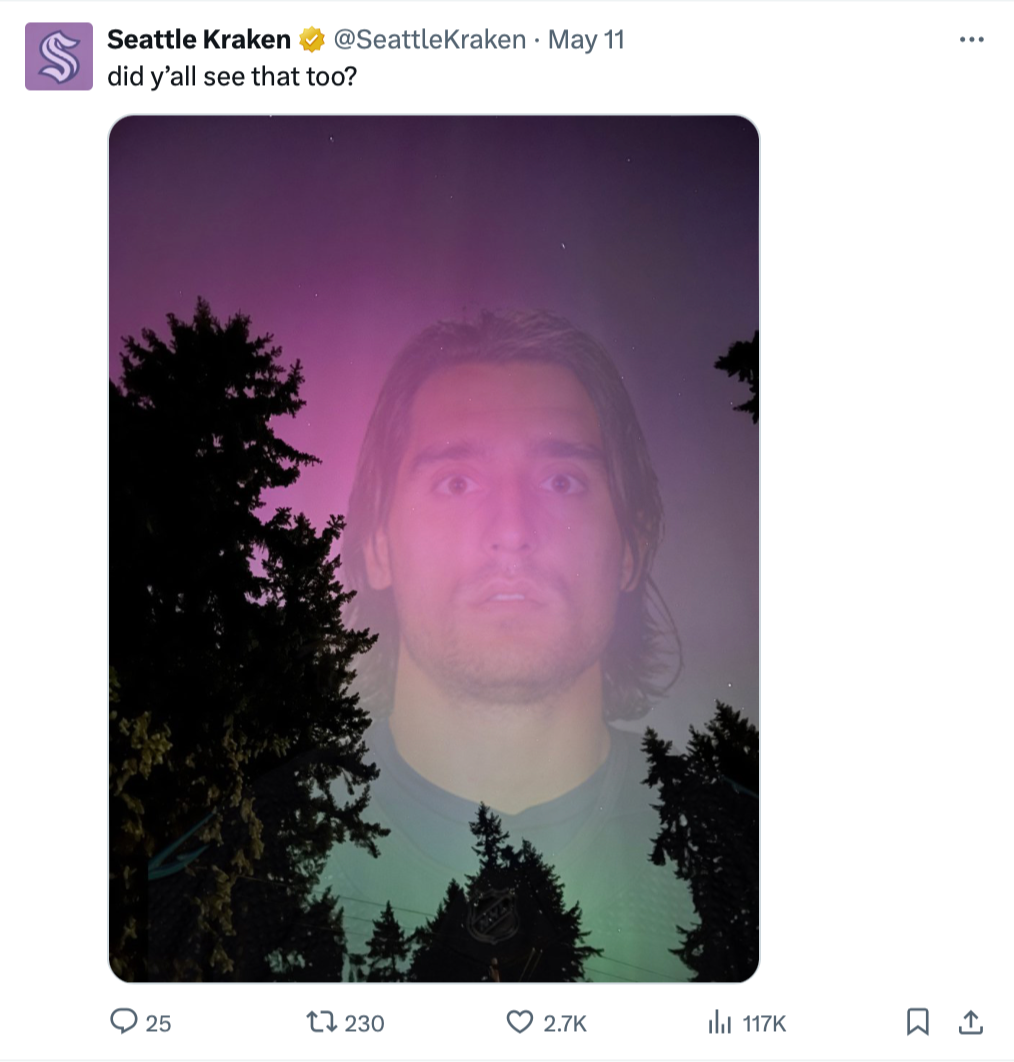
Task: Enlarge the aurora photo attachment
Action: [x=434, y=549]
